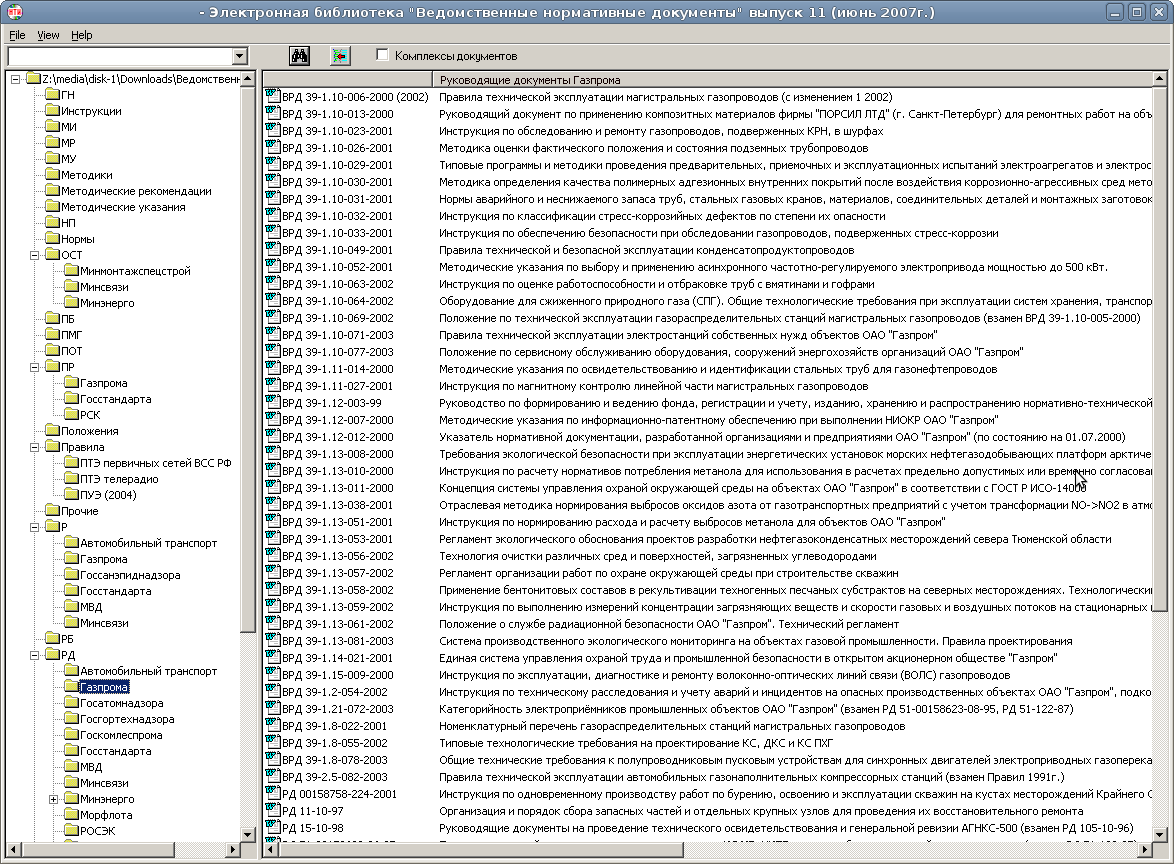Image resolution: width=1174 pixels, height=864 pixels.
Task: Click the document icon for ВРД 39-1.10-006-2000 (2002)
Action: pyautogui.click(x=273, y=97)
